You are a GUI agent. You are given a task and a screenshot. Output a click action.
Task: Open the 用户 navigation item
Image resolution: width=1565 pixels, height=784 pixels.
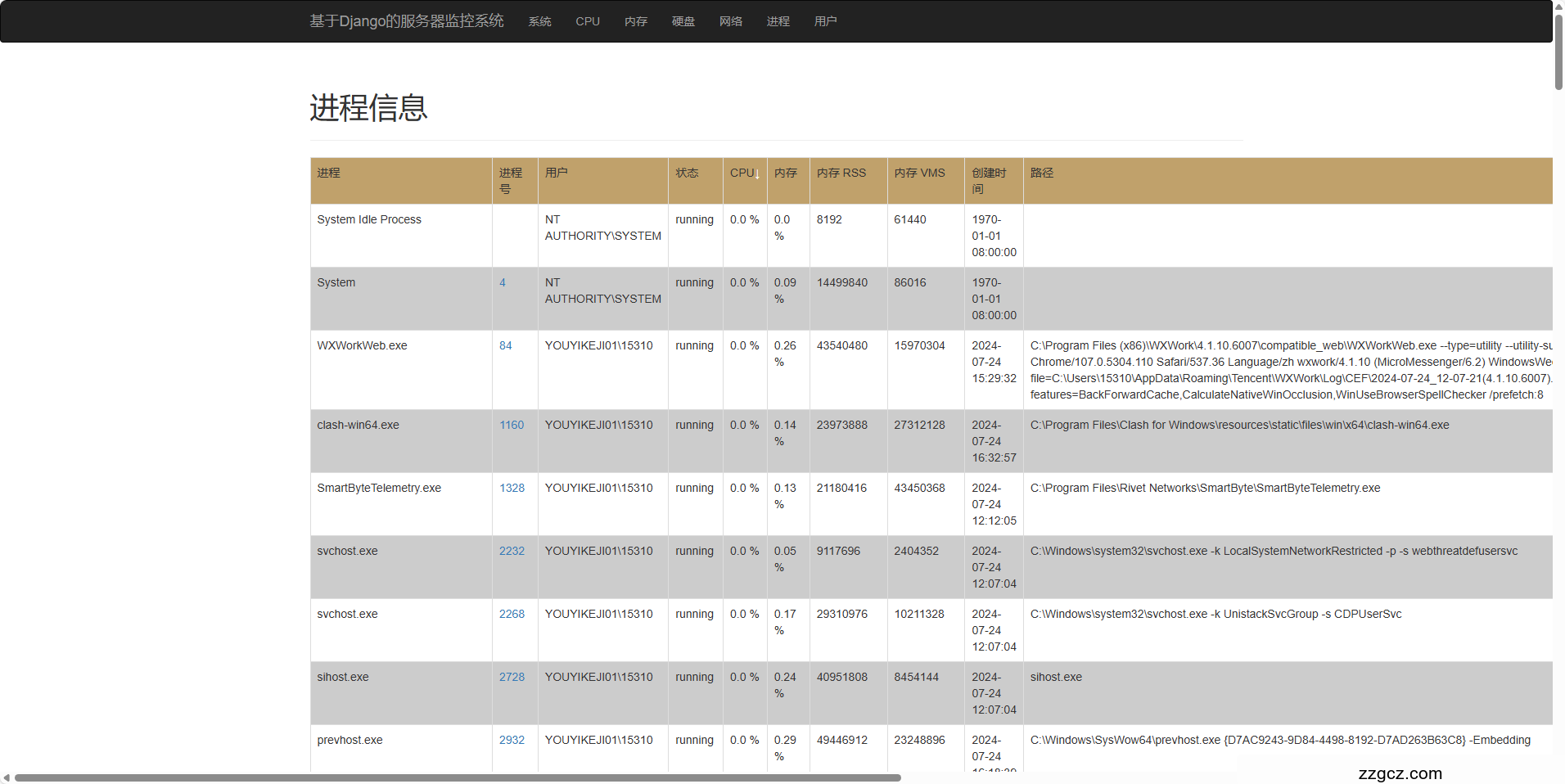(825, 21)
